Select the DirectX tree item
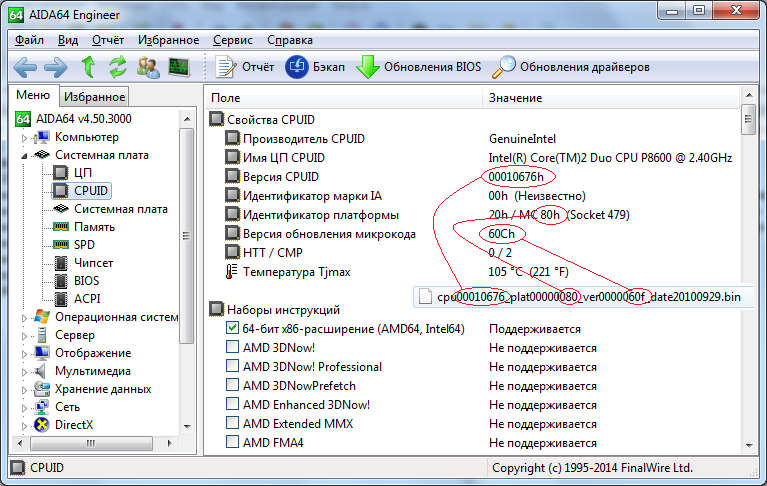Viewport: 767px width, 486px height. click(x=74, y=425)
